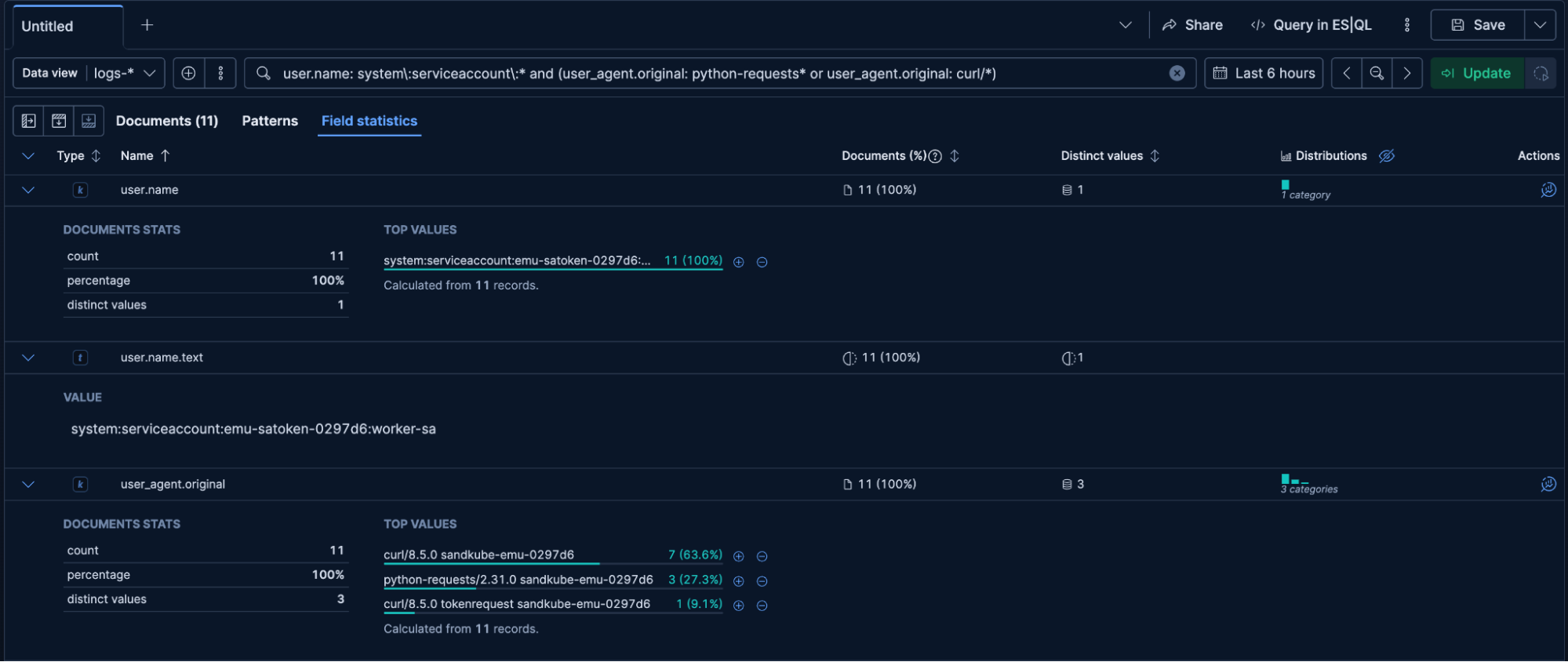
Task: Filter out the emu-satoken service account value
Action: click(x=762, y=262)
